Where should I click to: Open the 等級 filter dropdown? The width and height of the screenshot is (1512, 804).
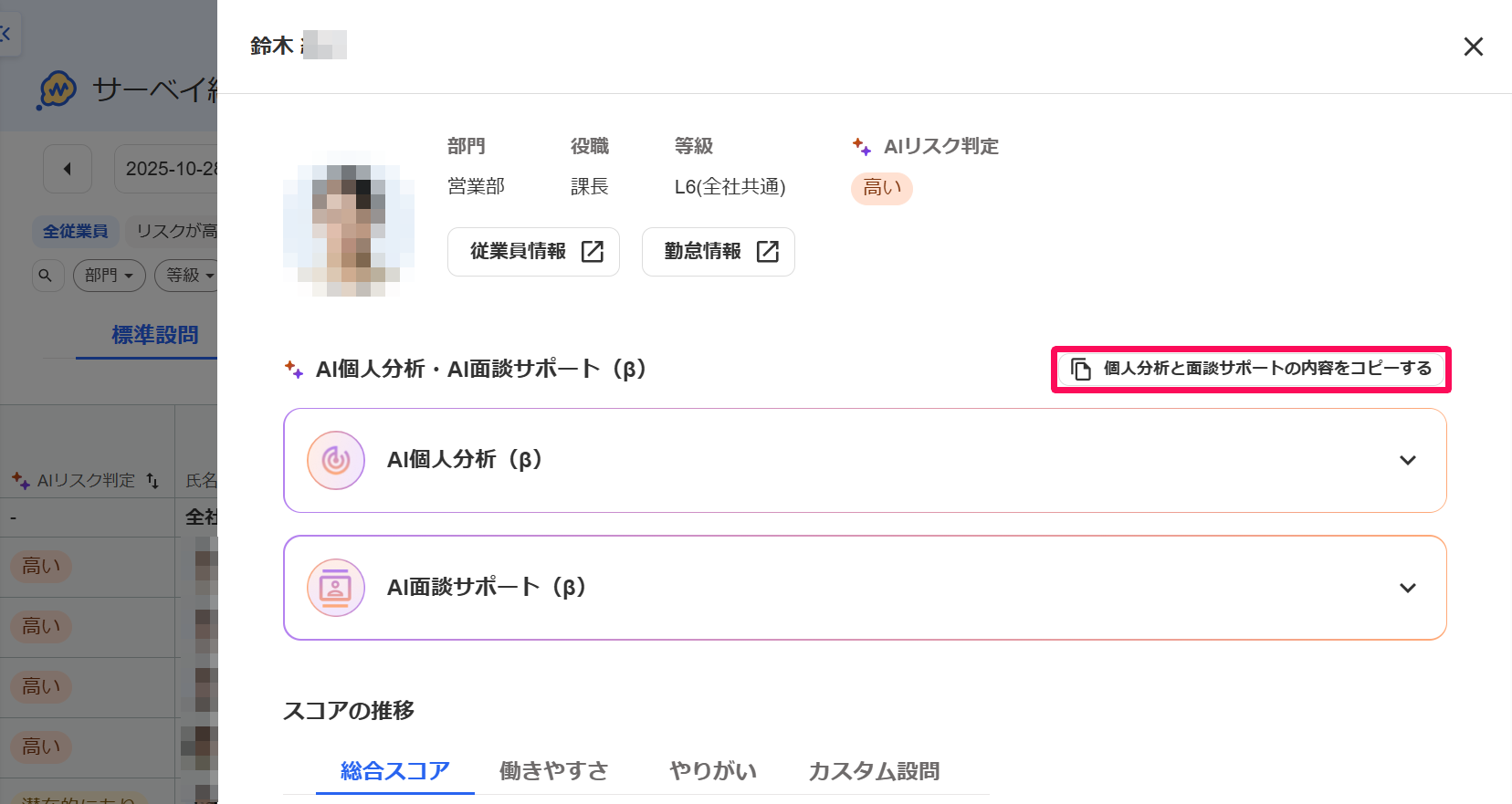click(x=187, y=275)
